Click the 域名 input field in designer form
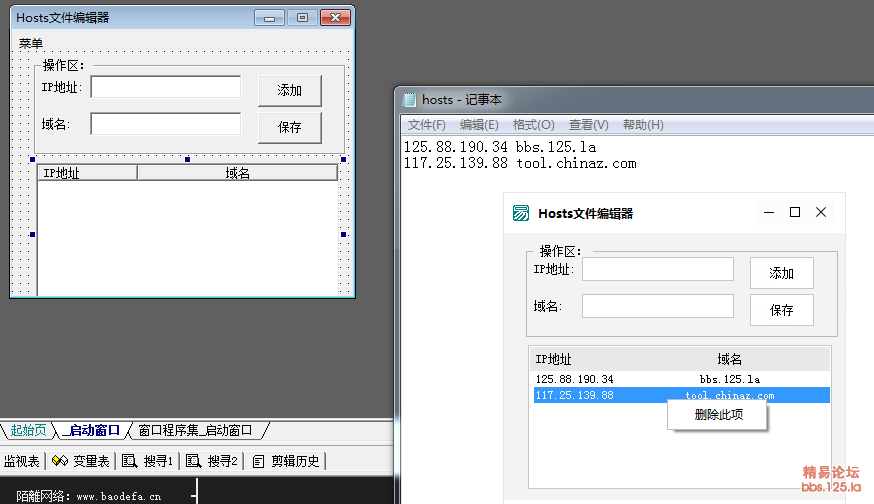 pyautogui.click(x=166, y=124)
